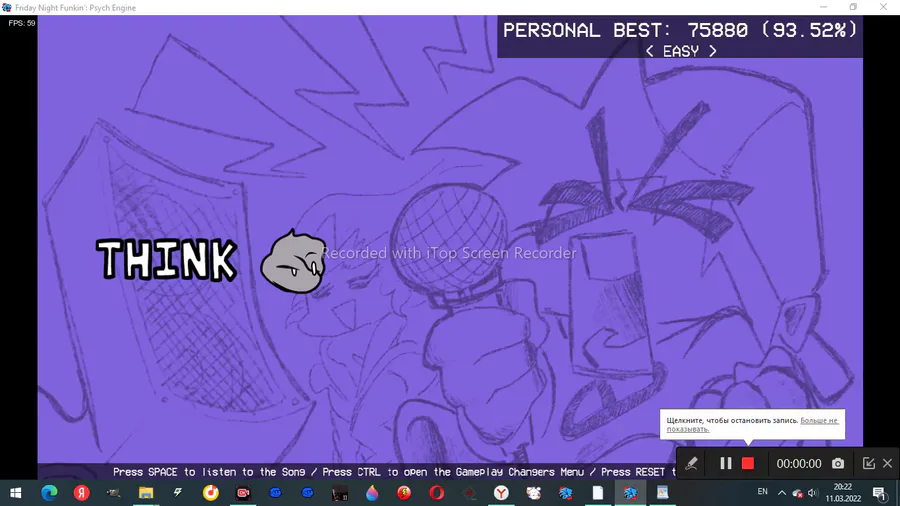This screenshot has height=506, width=900.
Task: Open Yandex Browser with the white 'Y' icon
Action: pyautogui.click(x=501, y=493)
